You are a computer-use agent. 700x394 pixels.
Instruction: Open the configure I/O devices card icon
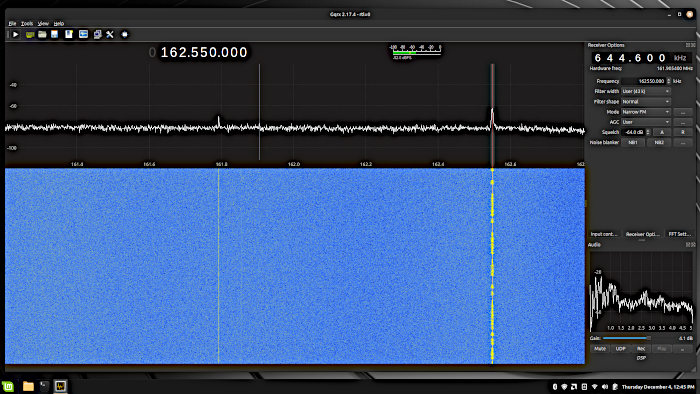point(29,34)
